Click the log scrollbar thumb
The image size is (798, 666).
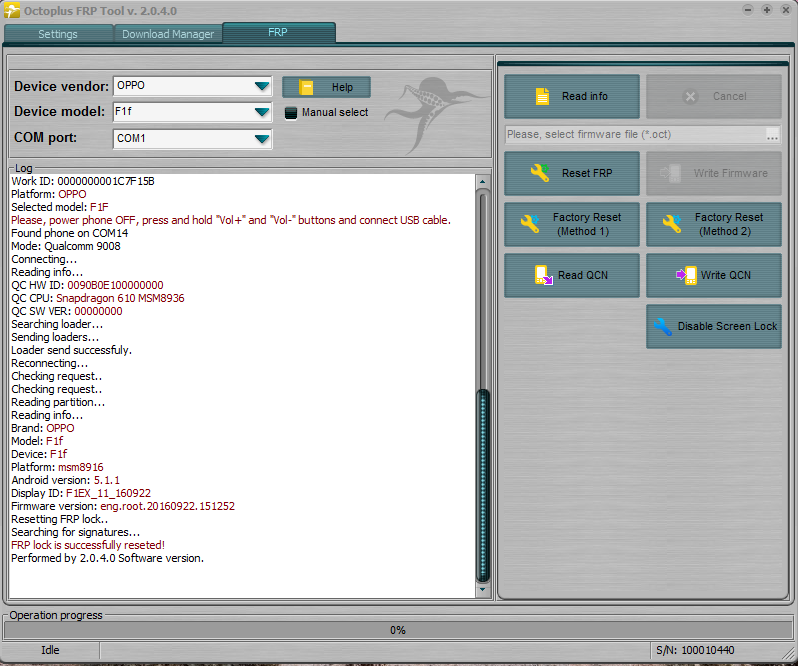[x=483, y=485]
